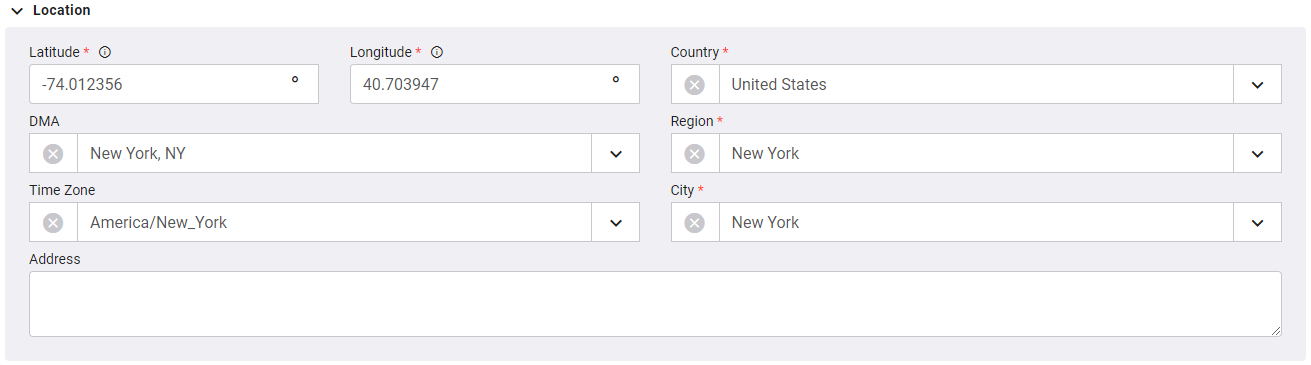This screenshot has height=365, width=1311.
Task: Click the Location section header label
Action: 61,11
